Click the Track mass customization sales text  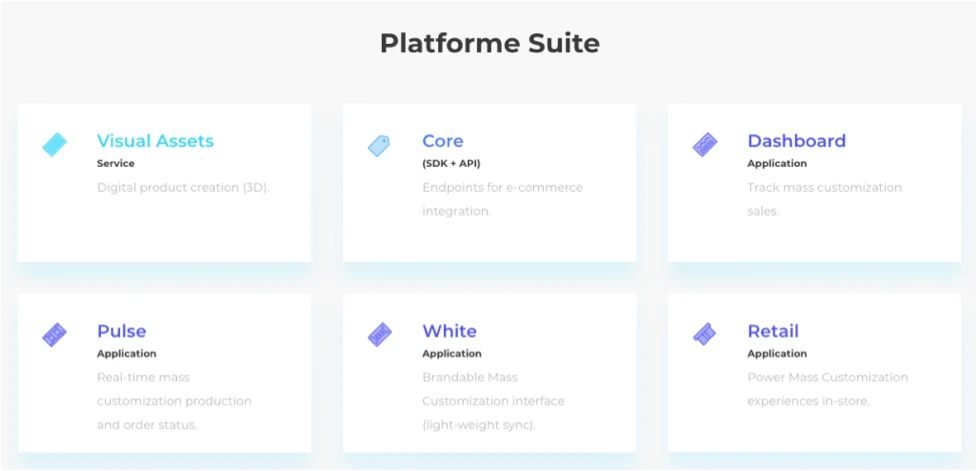(x=825, y=199)
